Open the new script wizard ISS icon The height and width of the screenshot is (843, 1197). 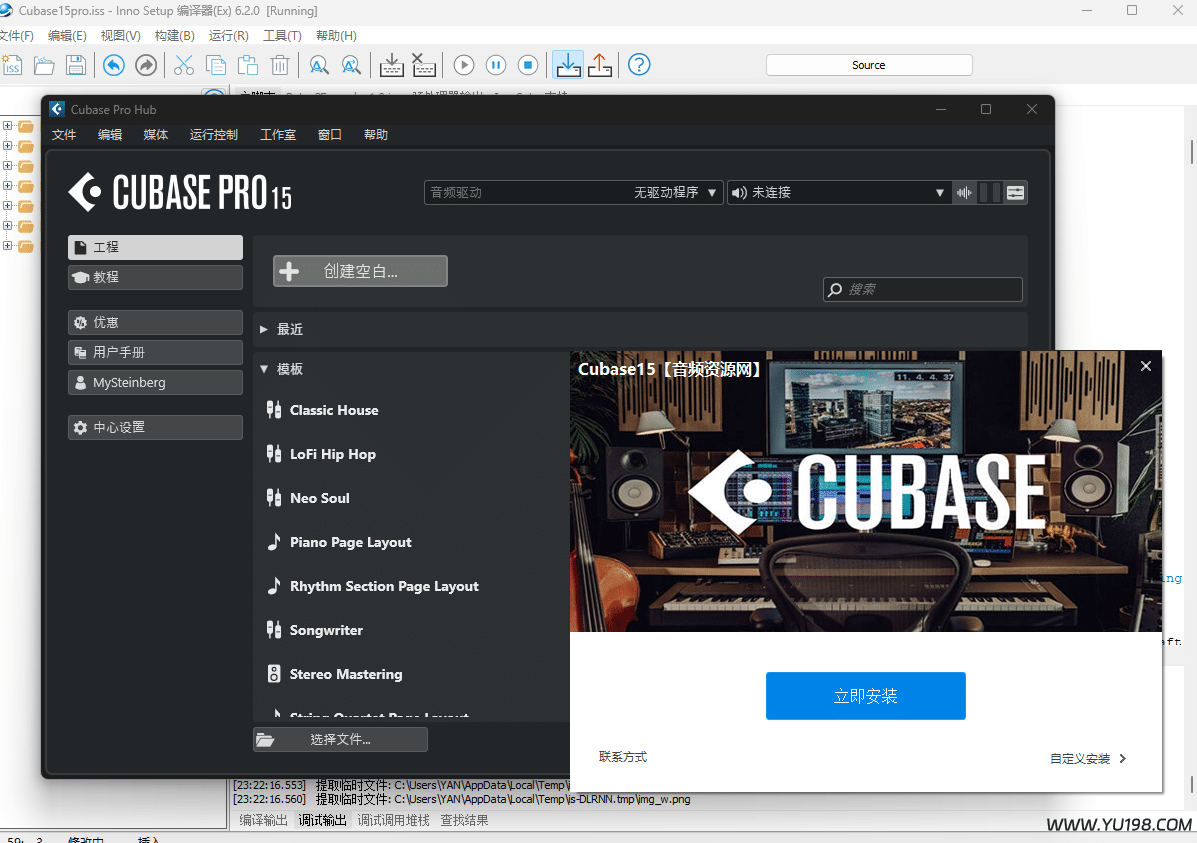click(12, 64)
